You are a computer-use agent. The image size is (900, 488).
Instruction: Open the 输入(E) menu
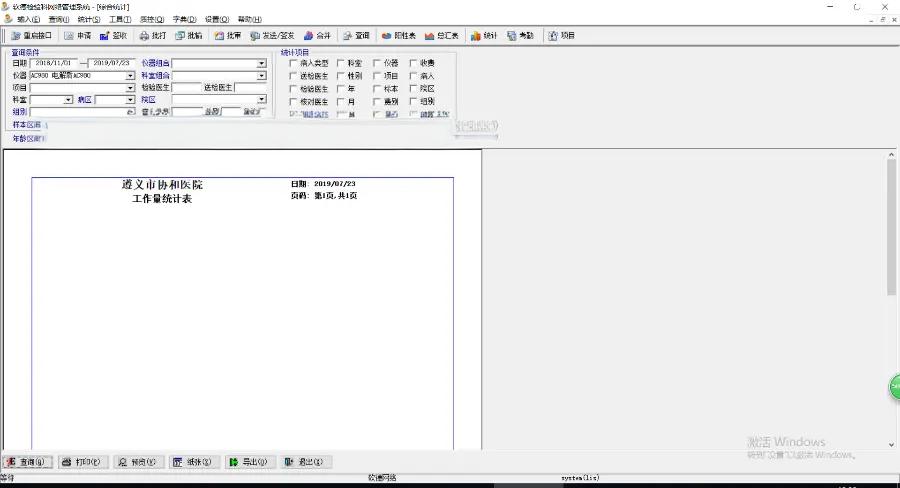(29, 20)
